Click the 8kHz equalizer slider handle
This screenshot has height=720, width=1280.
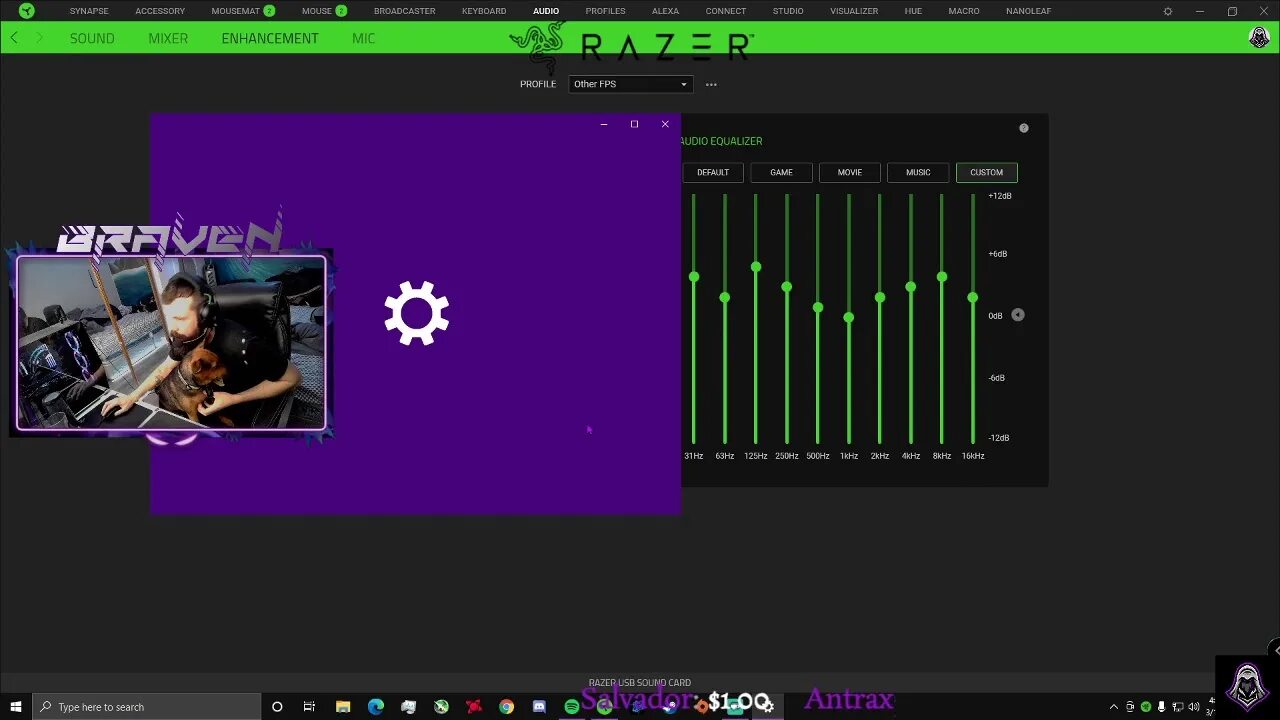(x=942, y=276)
